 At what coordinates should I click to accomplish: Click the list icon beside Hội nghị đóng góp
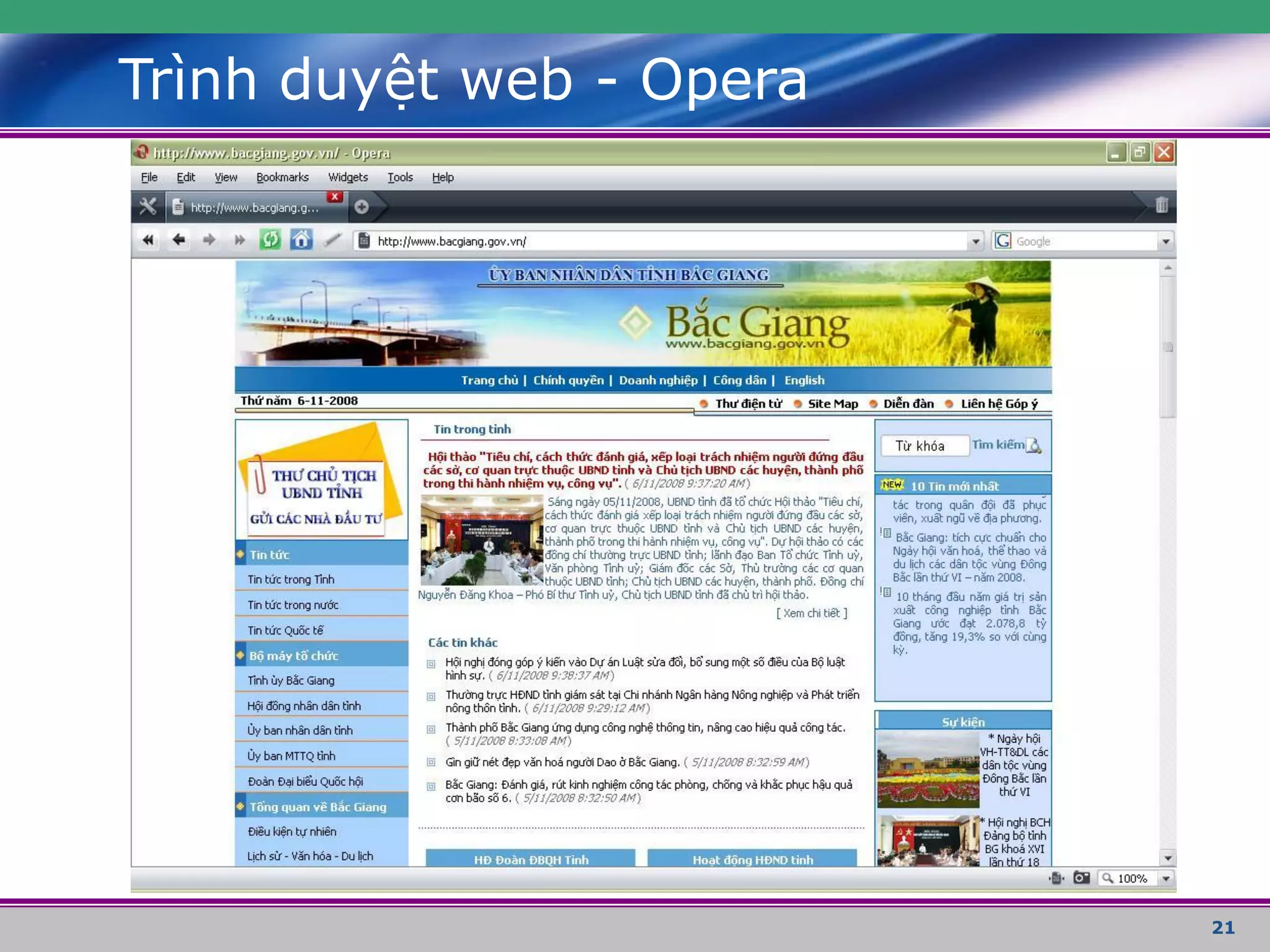431,664
